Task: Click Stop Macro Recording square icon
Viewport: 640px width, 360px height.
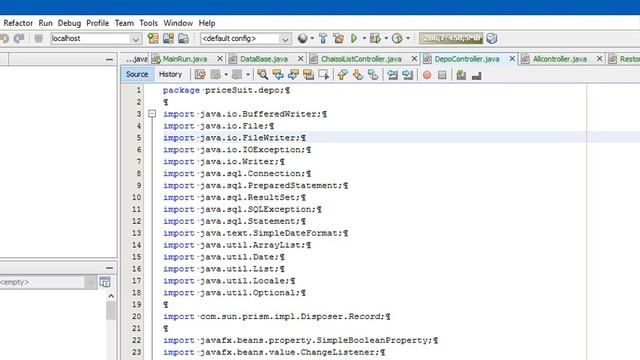Action: [442, 75]
